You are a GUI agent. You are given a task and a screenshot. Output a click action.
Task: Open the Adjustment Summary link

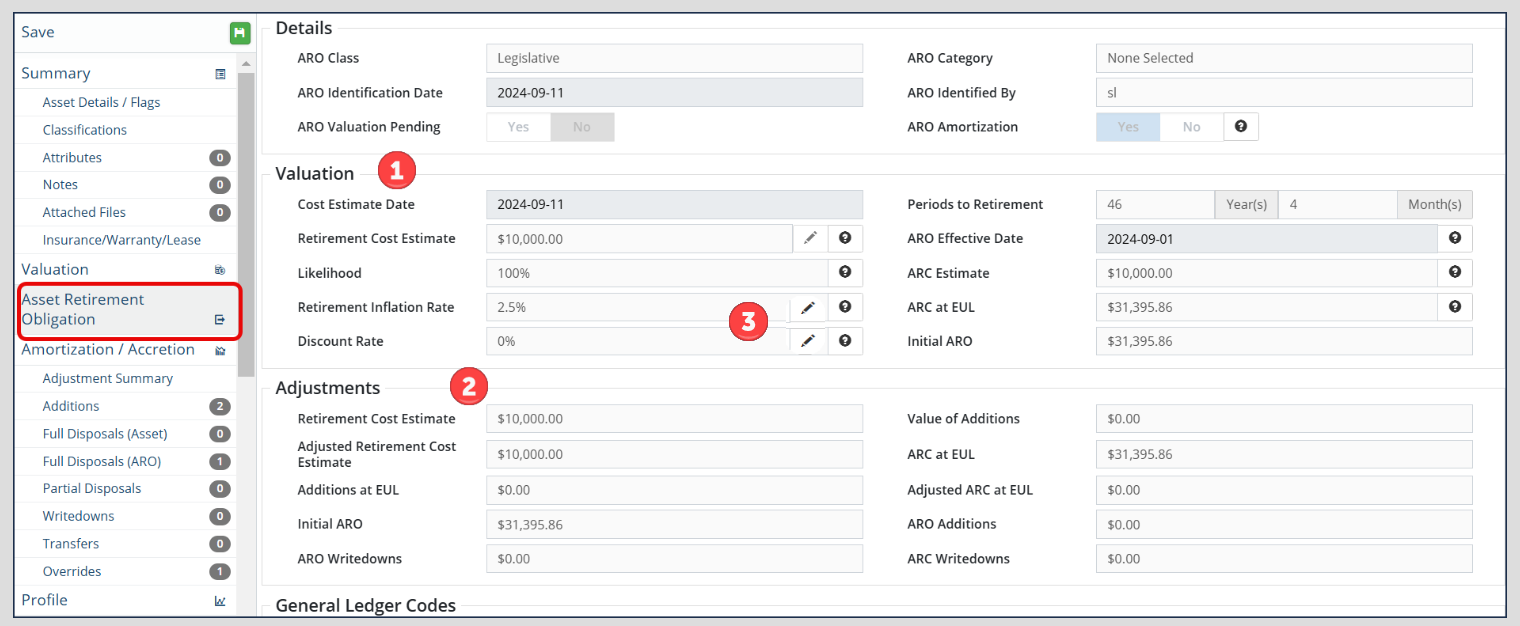tap(108, 378)
